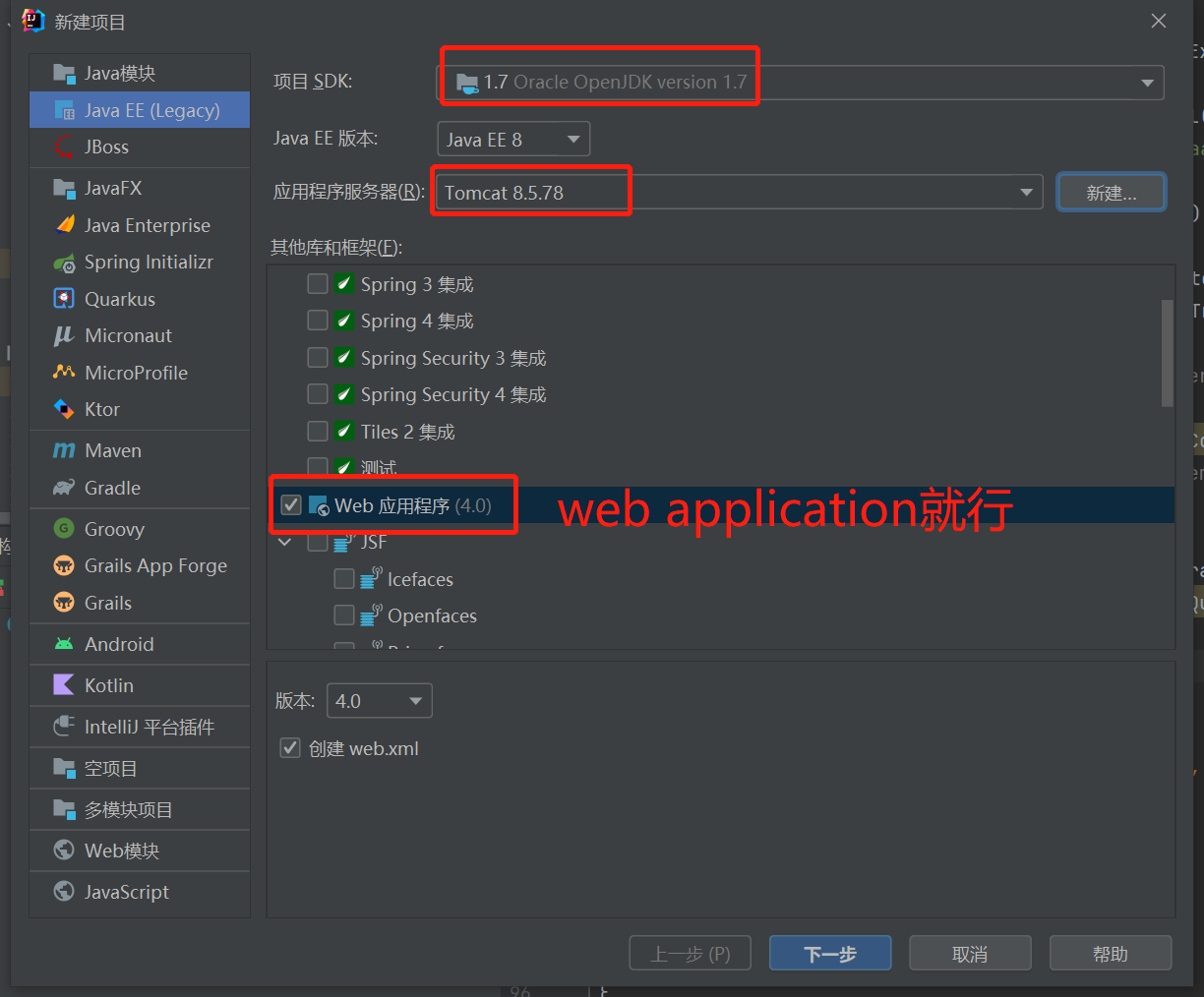Viewport: 1204px width, 997px height.
Task: Enable Spring 4 集成 checkbox
Action: click(x=318, y=321)
